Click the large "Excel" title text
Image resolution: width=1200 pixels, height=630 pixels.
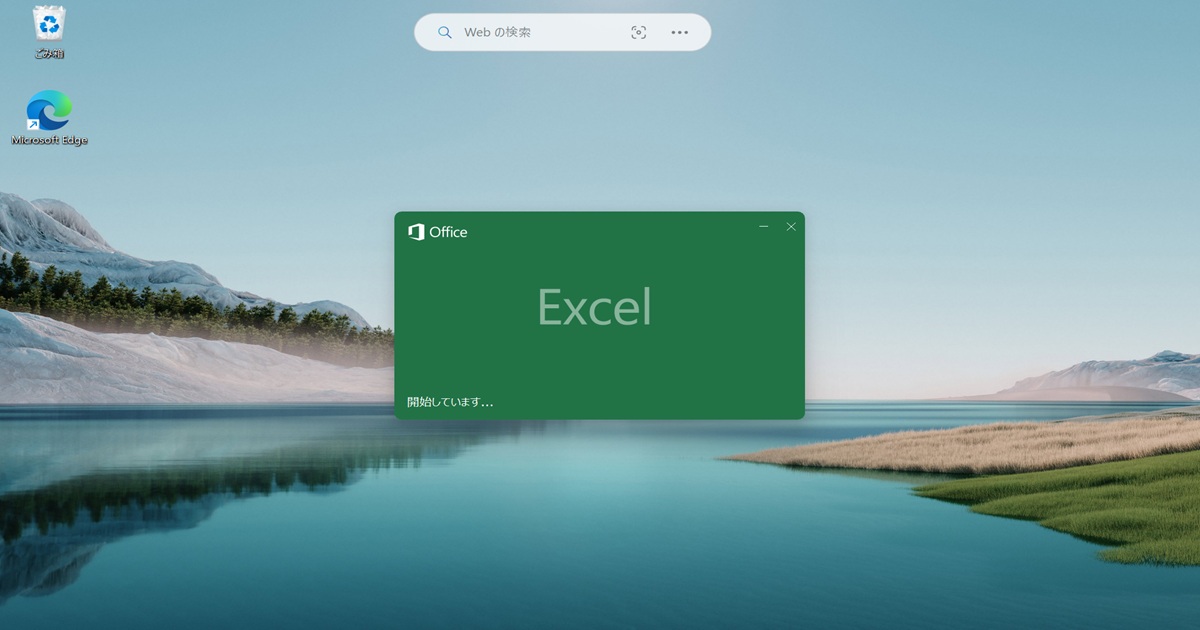click(594, 307)
